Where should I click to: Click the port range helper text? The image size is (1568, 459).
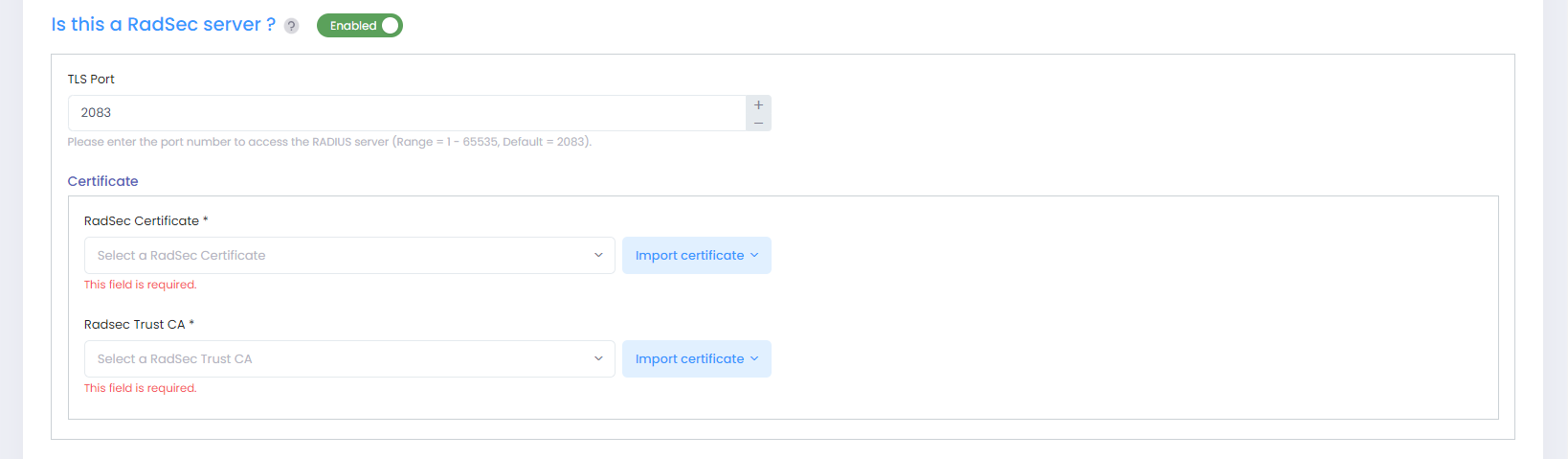(x=329, y=142)
